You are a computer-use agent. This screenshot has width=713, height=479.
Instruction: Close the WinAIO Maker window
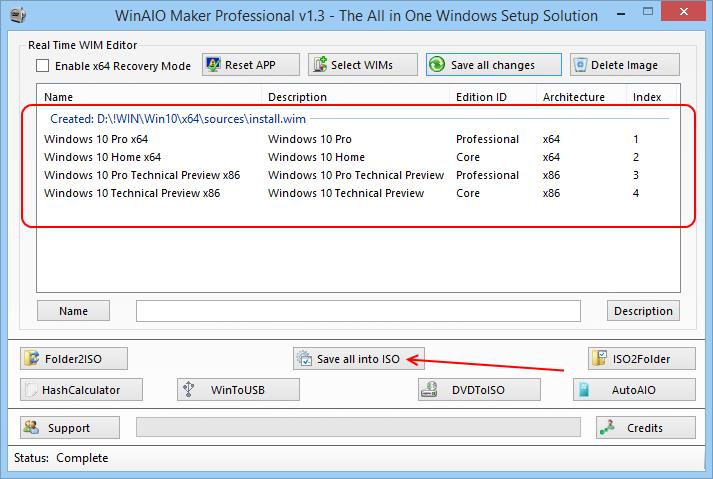683,12
